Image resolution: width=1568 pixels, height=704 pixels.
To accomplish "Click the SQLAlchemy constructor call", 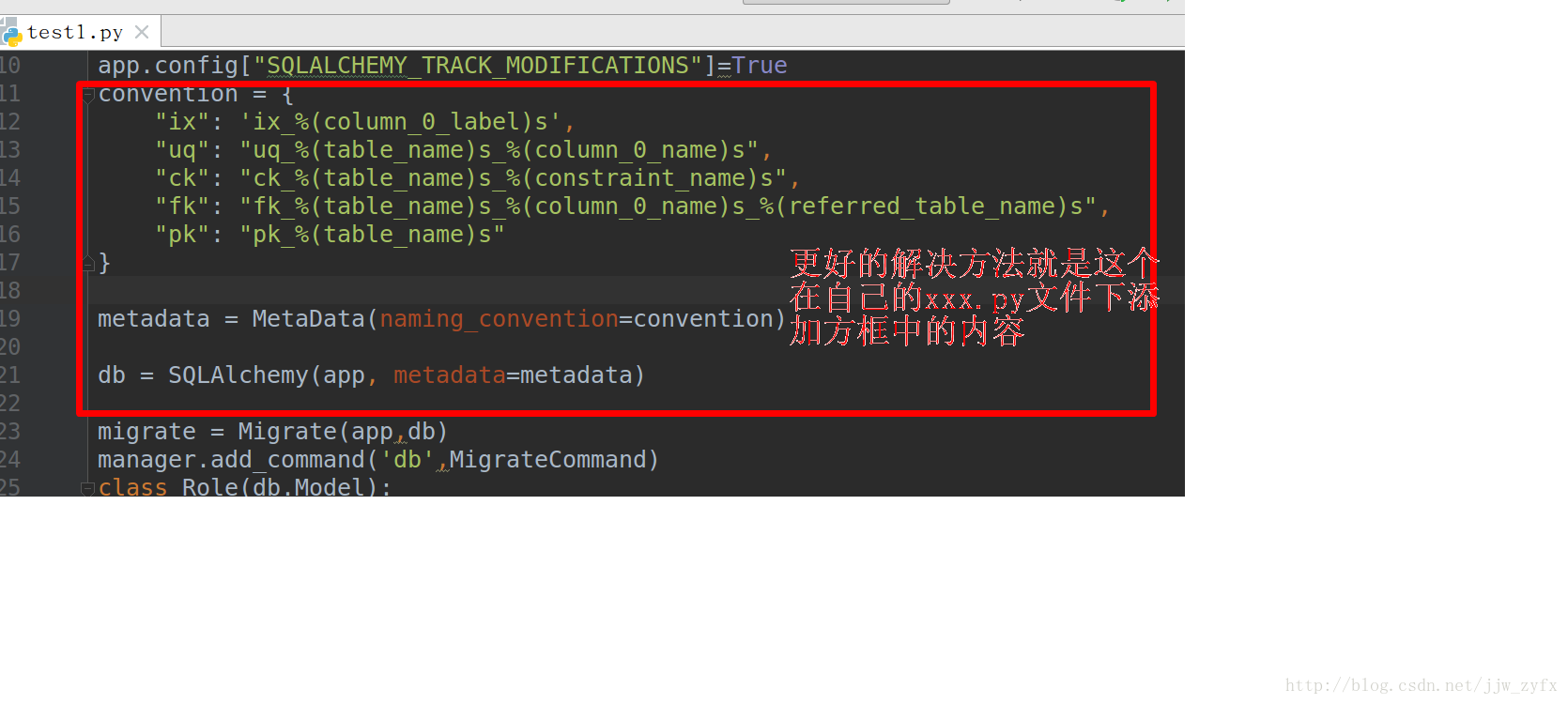I will pyautogui.click(x=238, y=375).
